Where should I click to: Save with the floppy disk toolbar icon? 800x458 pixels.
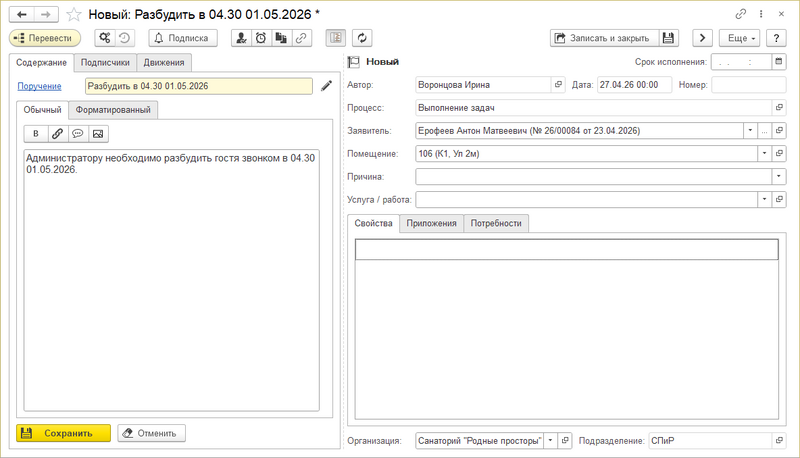coord(668,38)
